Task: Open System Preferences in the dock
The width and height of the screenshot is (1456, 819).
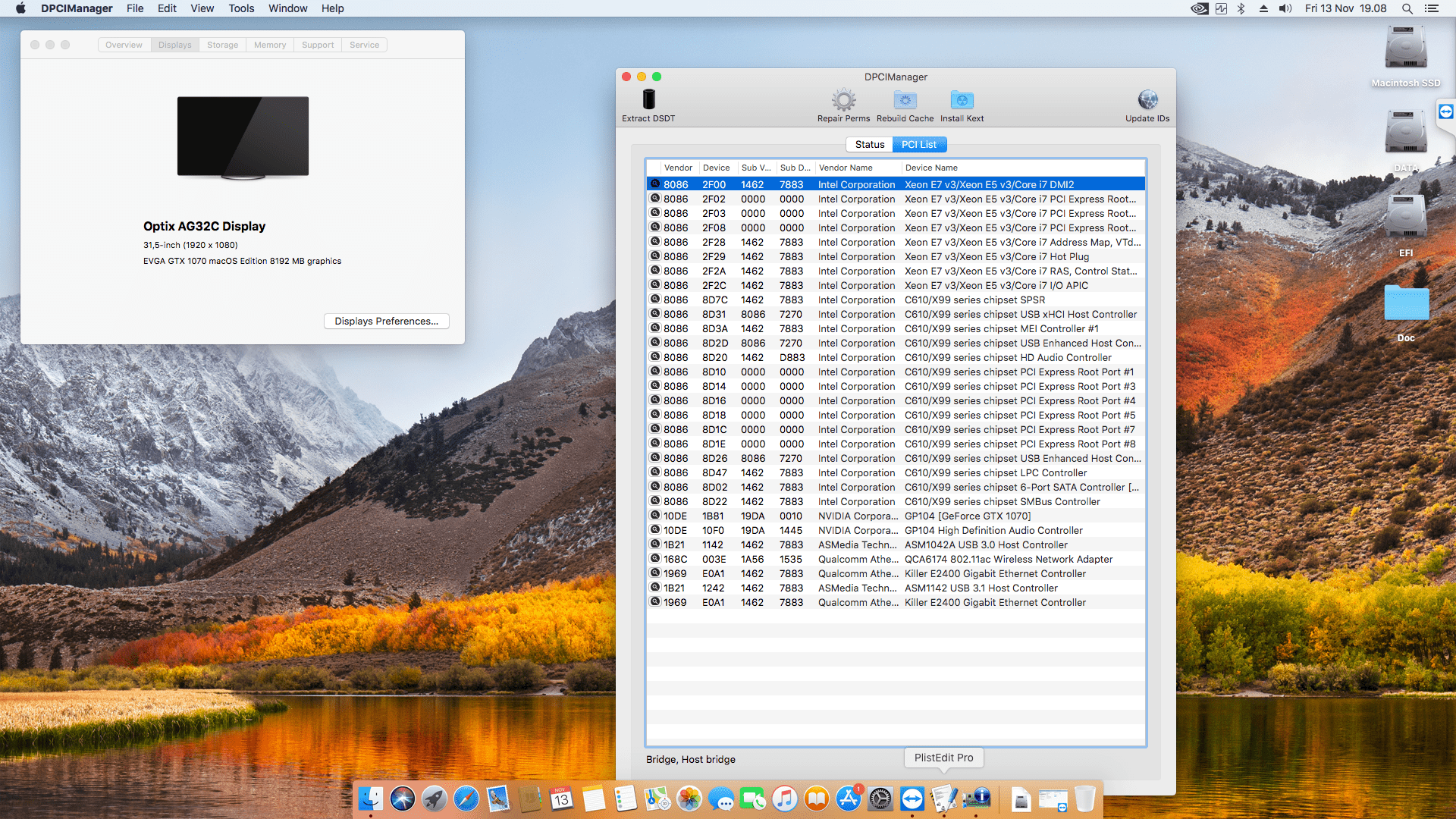Action: (880, 799)
